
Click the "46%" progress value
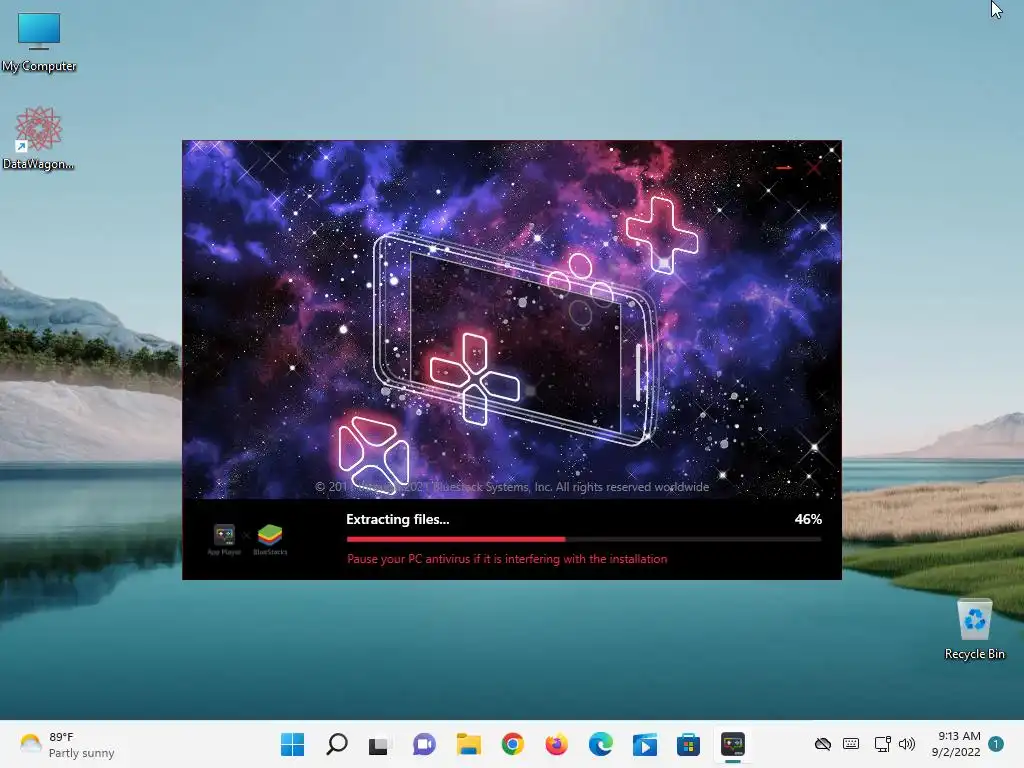click(808, 519)
